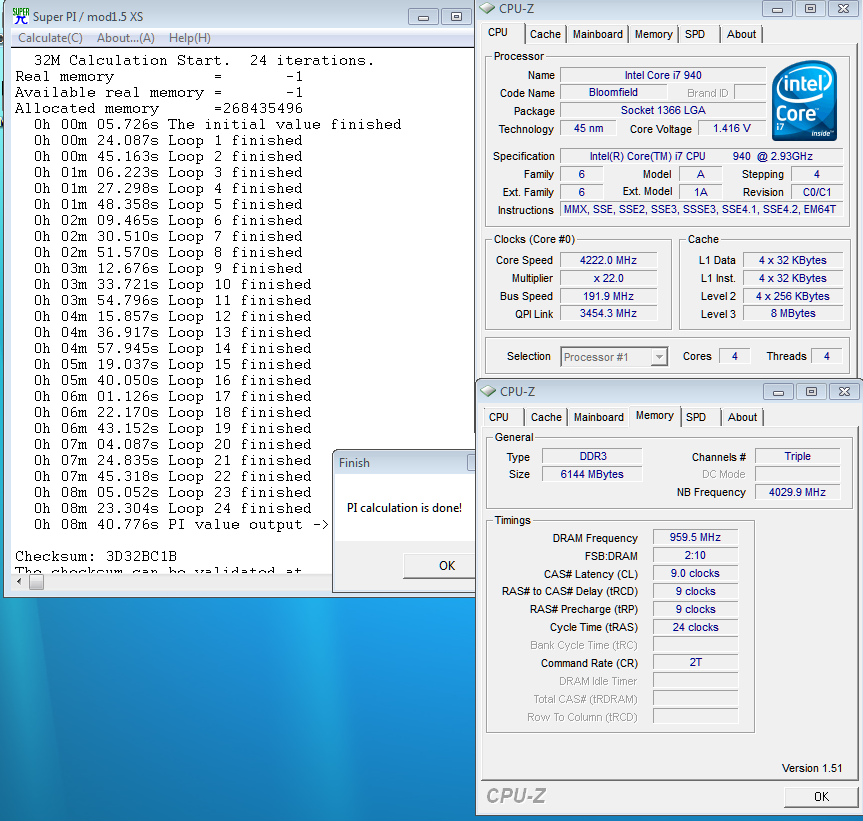
Task: Click the 'Allocated memory =268435496' line
Action: (x=159, y=108)
